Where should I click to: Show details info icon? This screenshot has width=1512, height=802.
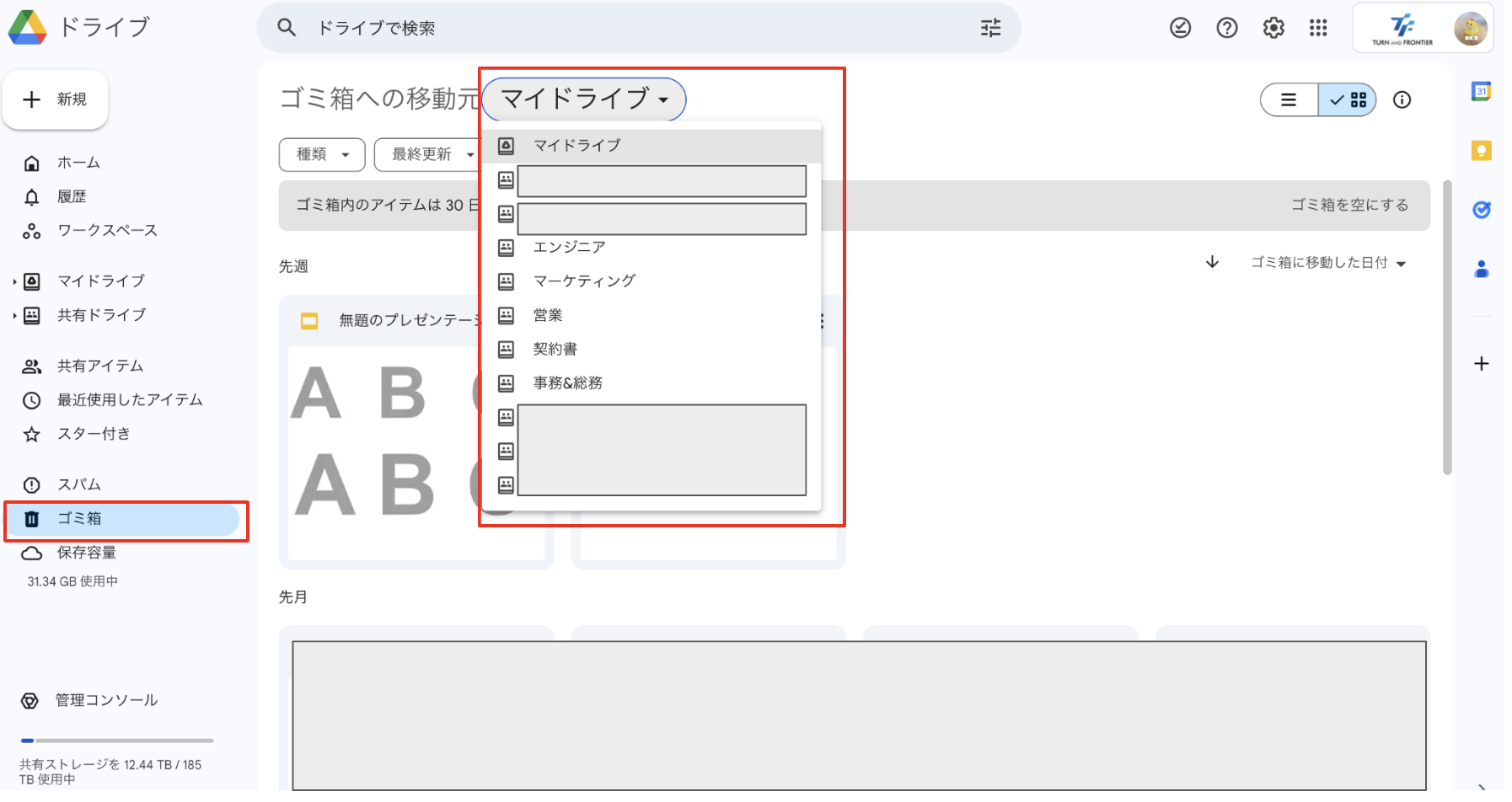coord(1402,100)
